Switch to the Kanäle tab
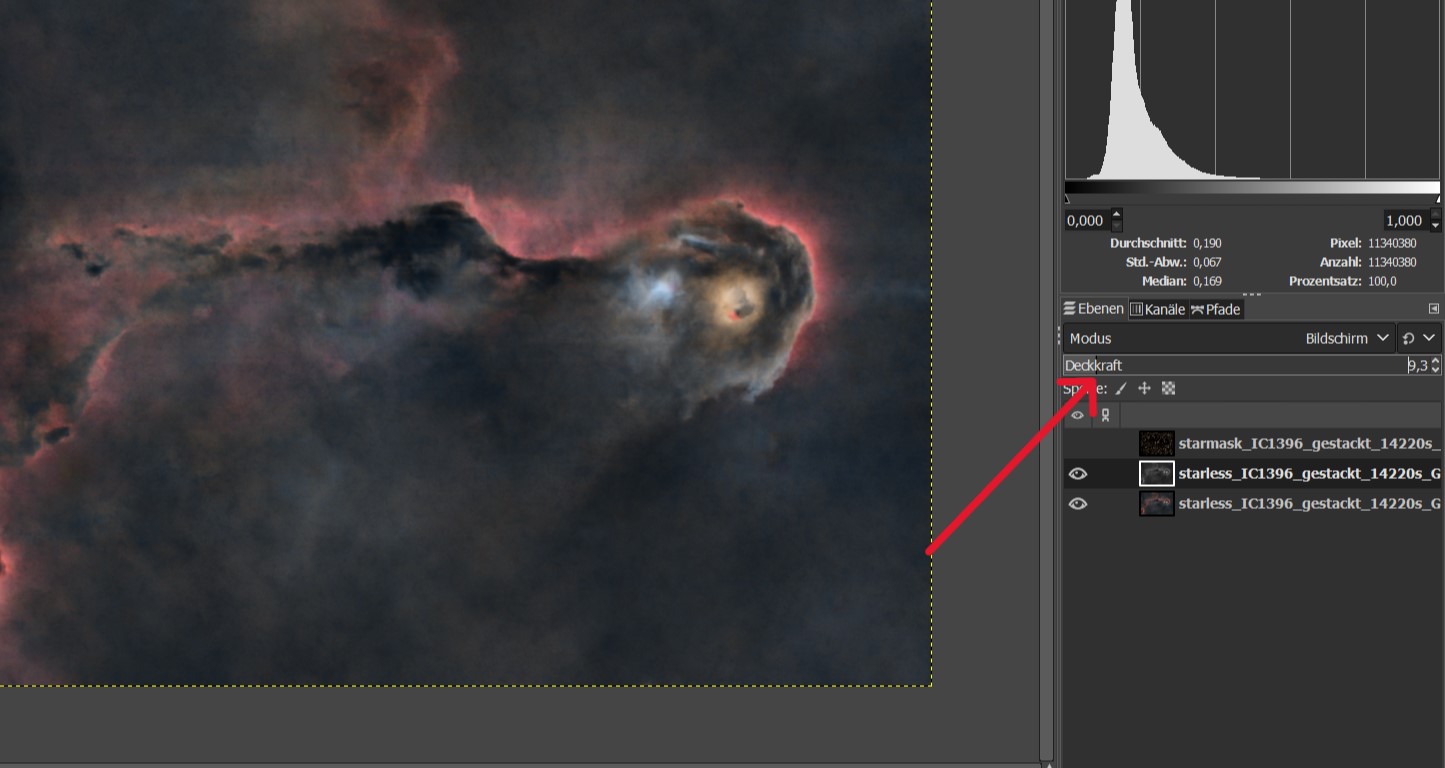The height and width of the screenshot is (768, 1445). click(x=1157, y=309)
